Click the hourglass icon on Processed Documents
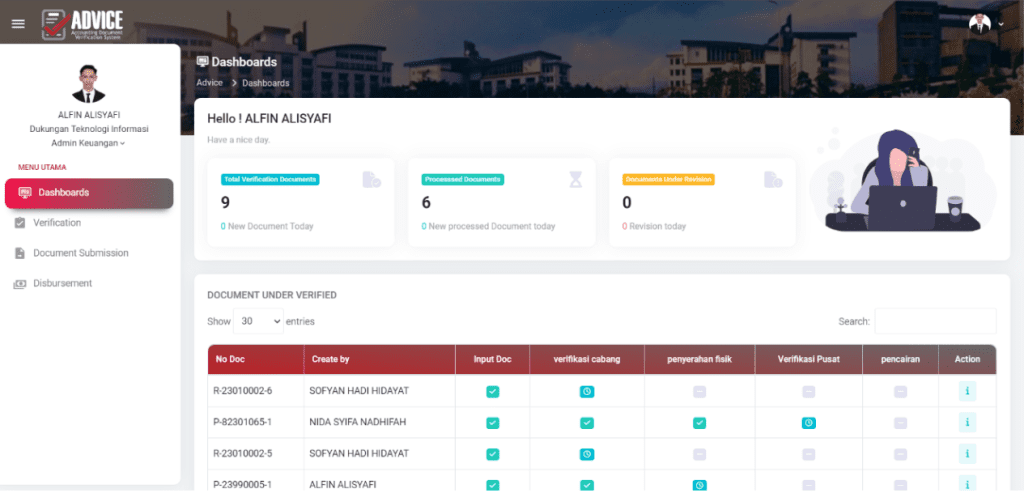The width and height of the screenshot is (1024, 497). pos(575,180)
